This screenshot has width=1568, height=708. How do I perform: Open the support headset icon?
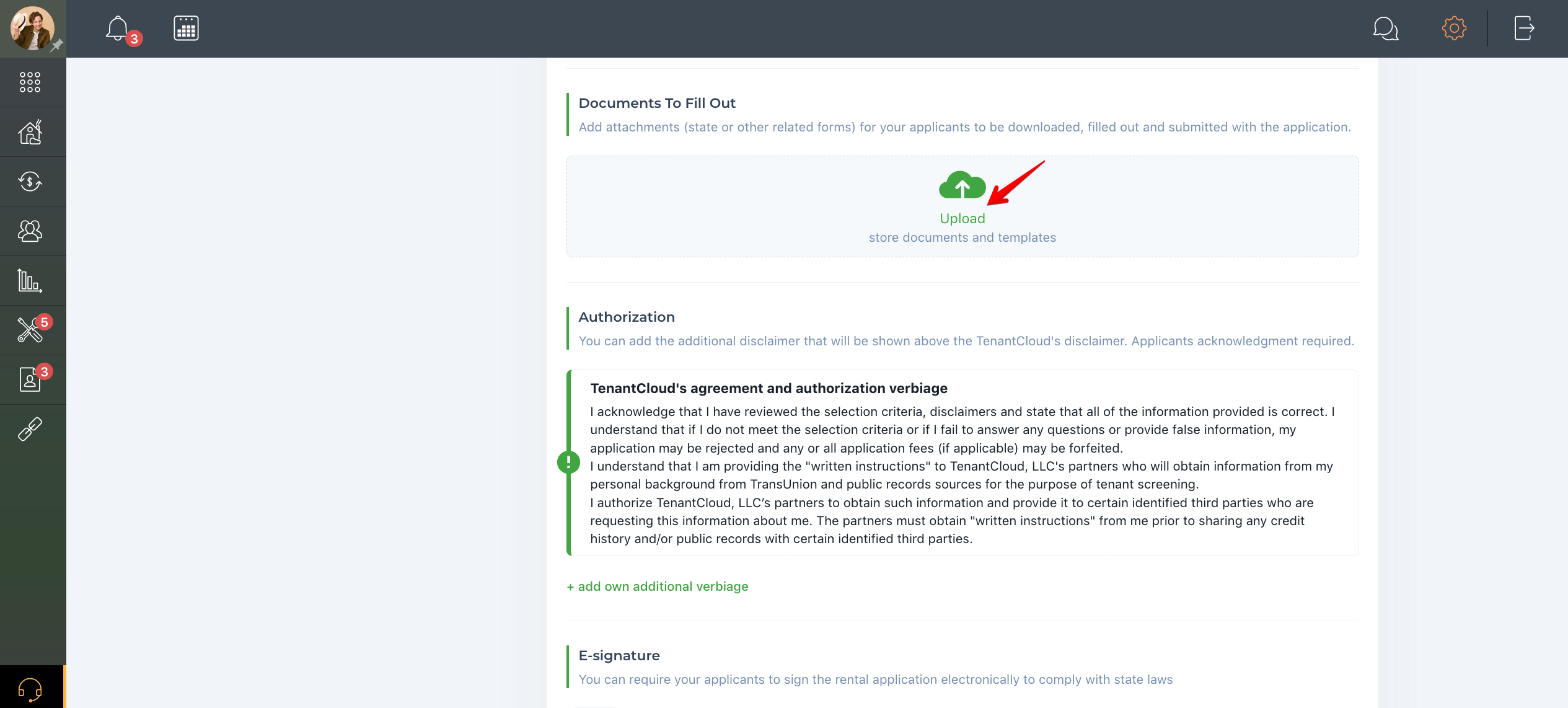pos(30,688)
